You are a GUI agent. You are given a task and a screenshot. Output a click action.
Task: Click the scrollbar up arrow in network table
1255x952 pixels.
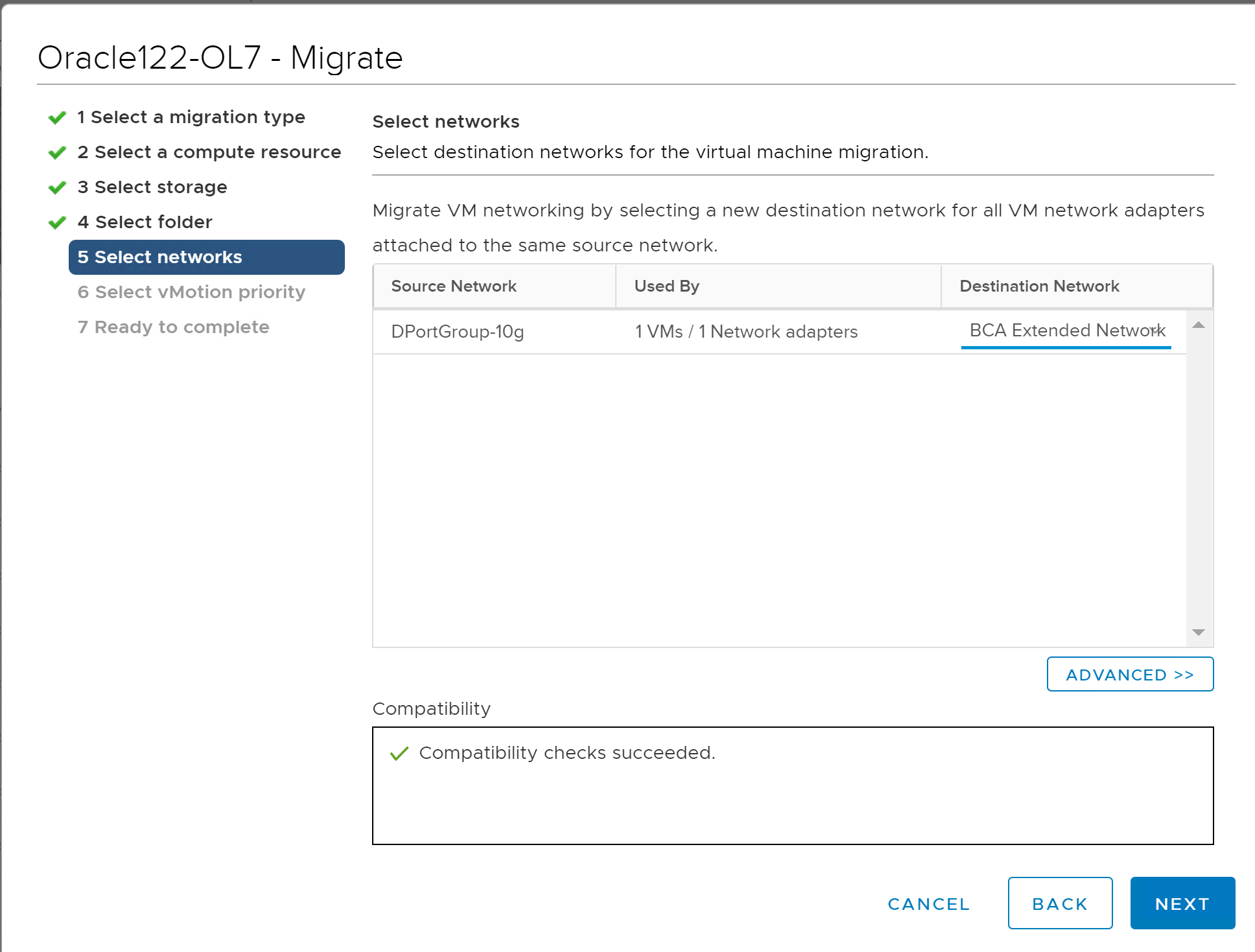click(1198, 325)
